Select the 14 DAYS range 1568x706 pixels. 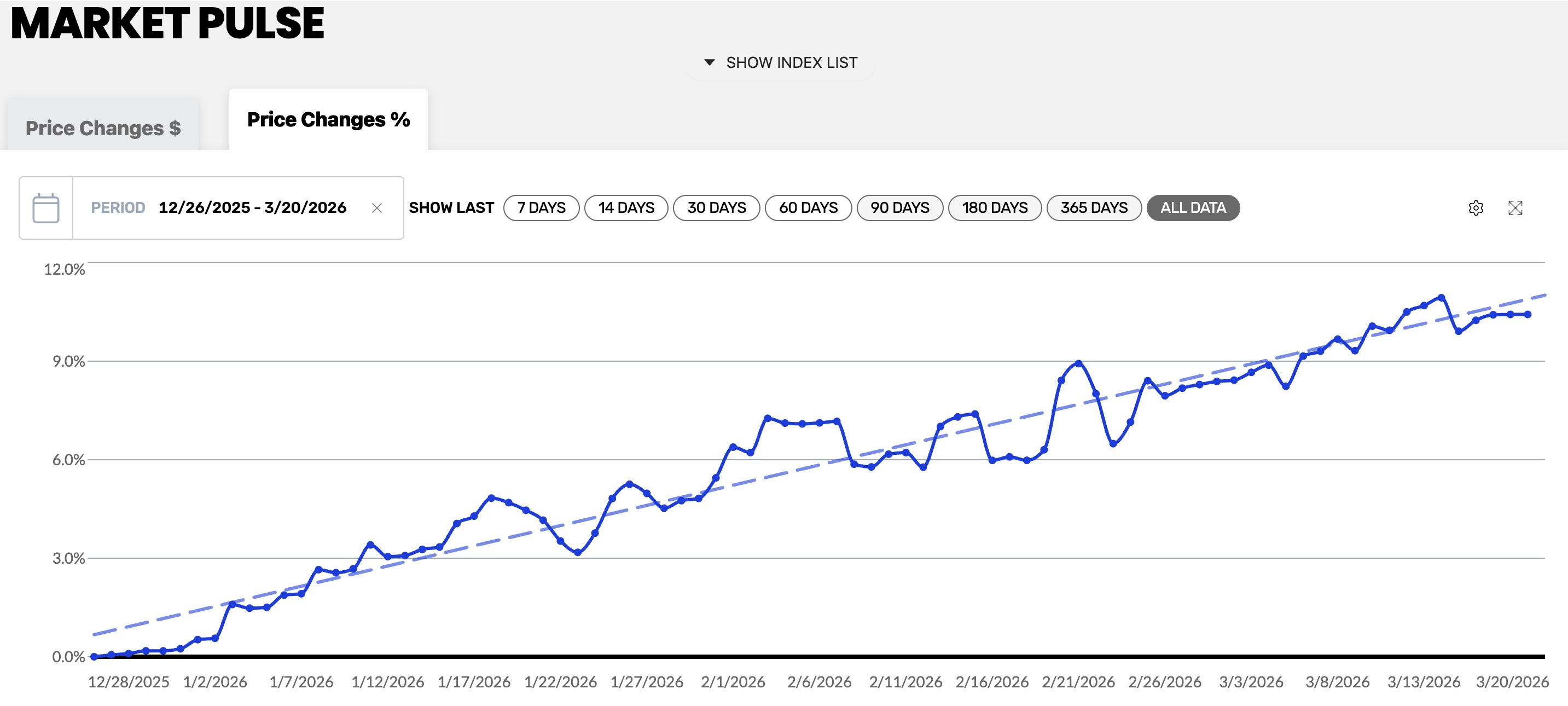pos(626,208)
